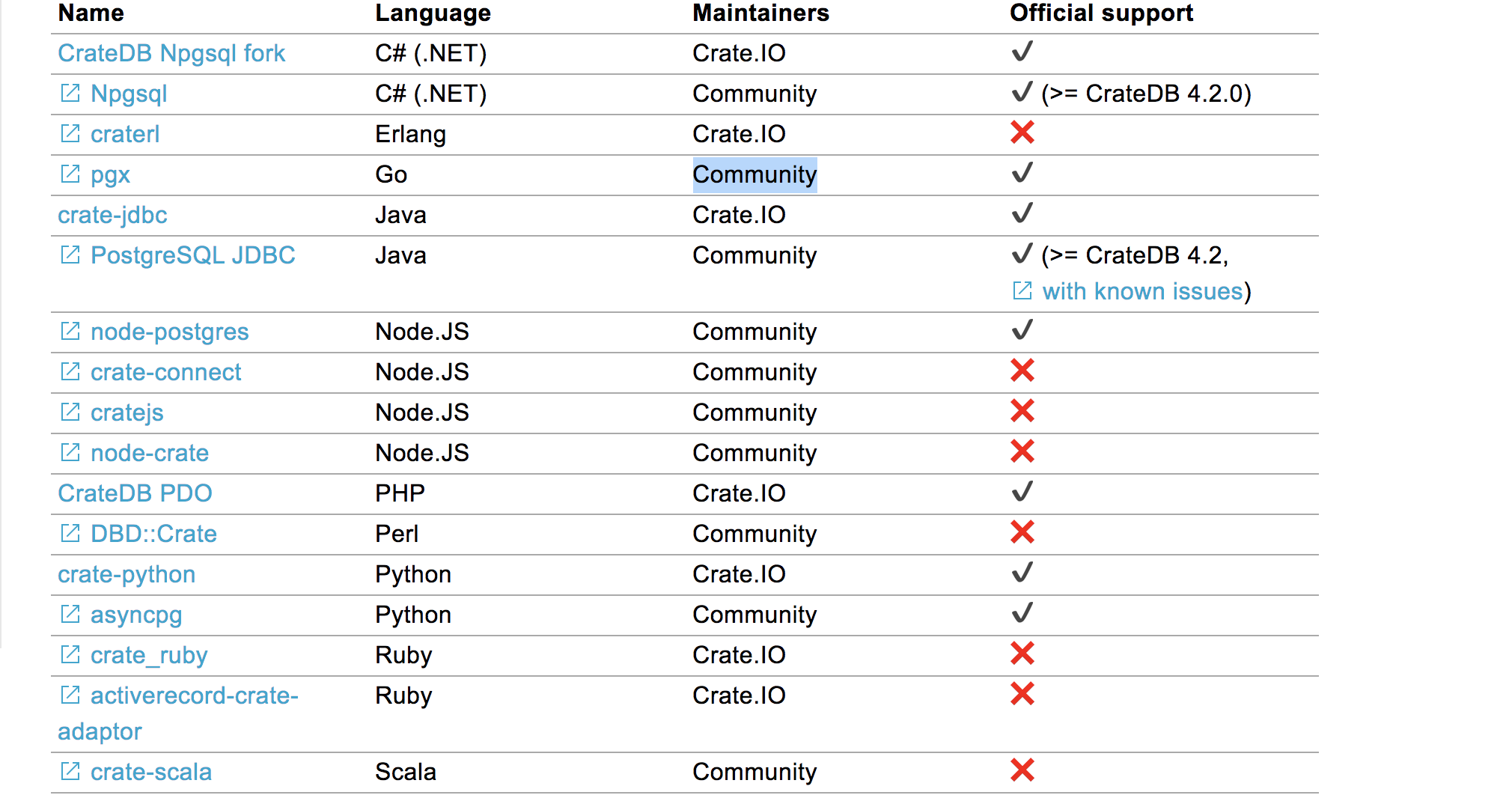This screenshot has height=810, width=1512.
Task: Open the CrateDB Npgsql fork link
Action: point(171,54)
